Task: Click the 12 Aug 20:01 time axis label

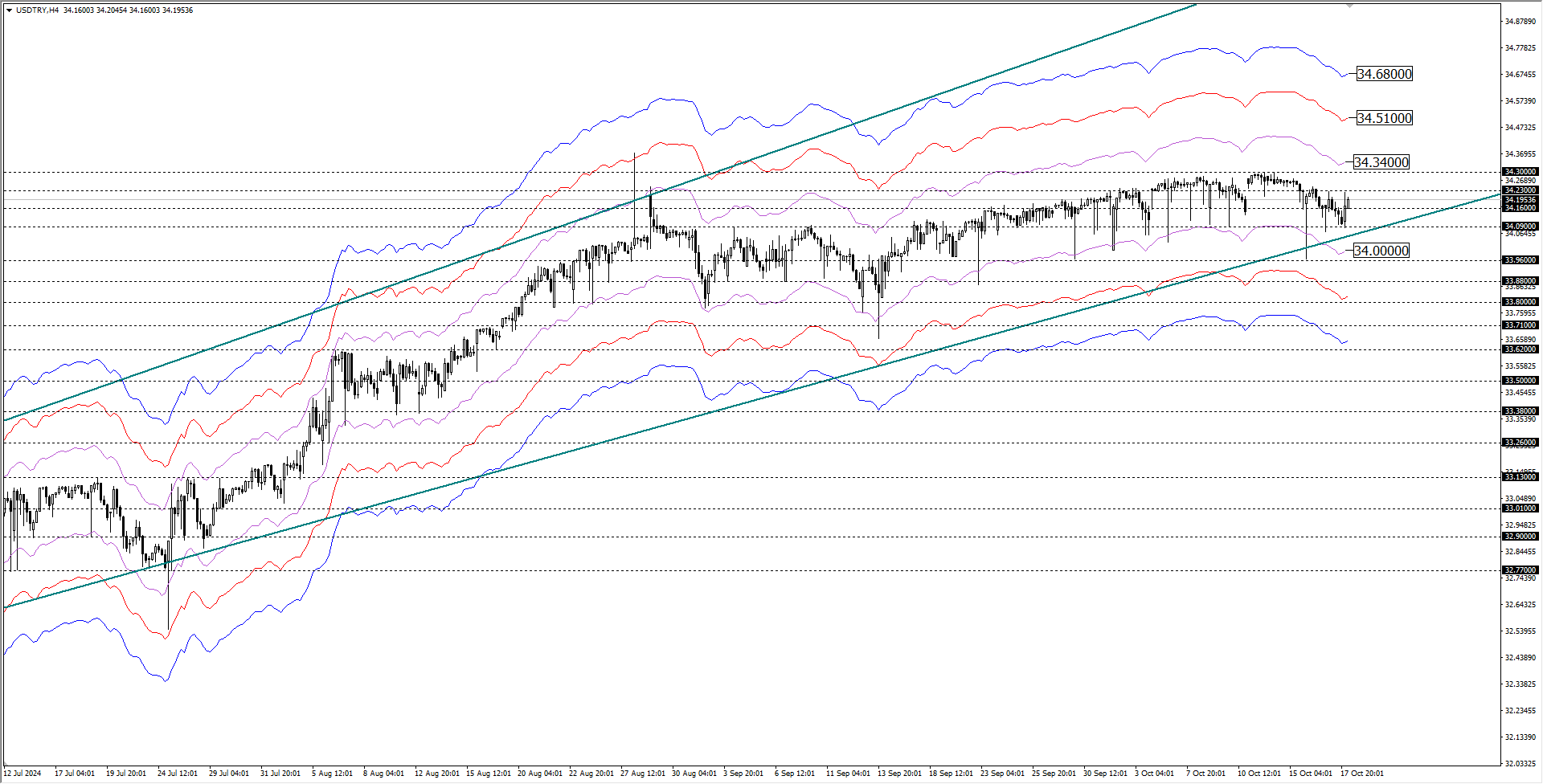Action: (437, 774)
